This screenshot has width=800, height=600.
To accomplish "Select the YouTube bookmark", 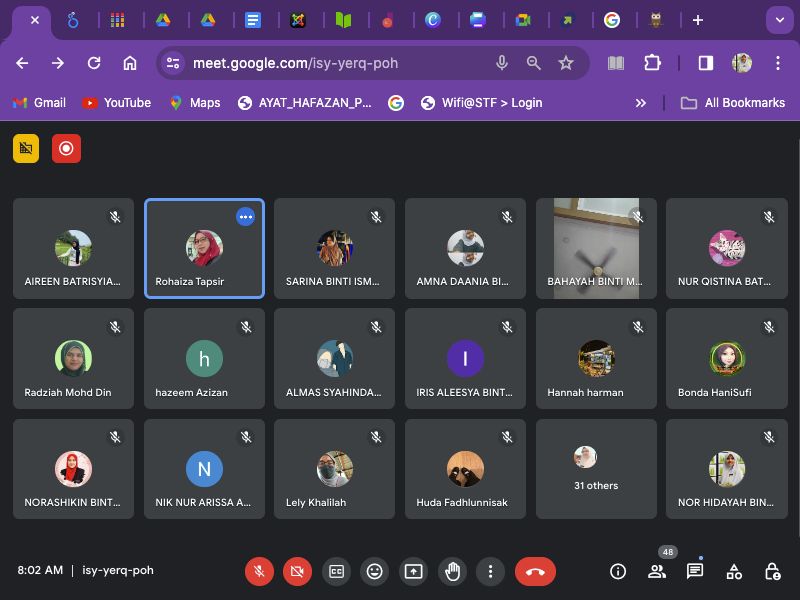I will tap(116, 103).
